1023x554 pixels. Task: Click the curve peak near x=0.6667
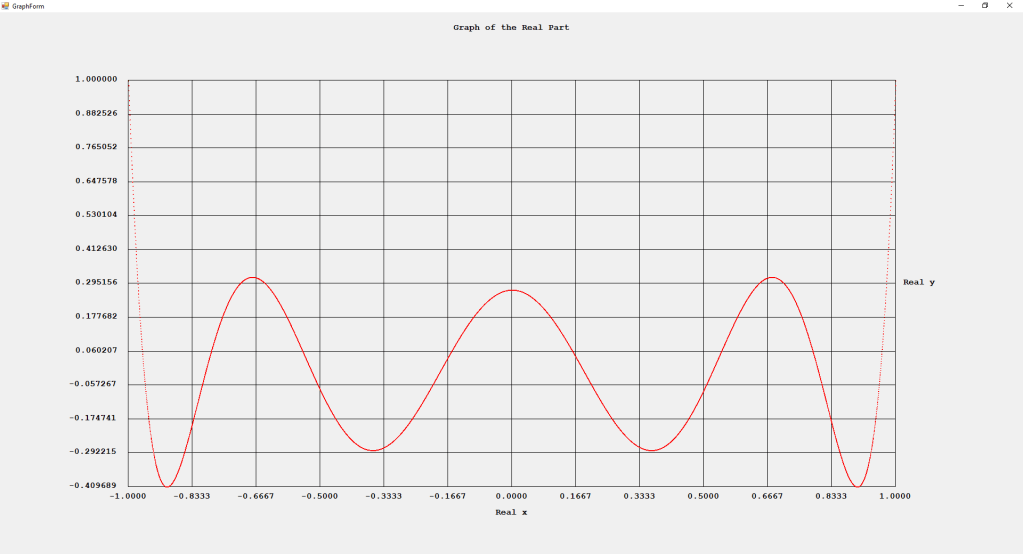pos(770,278)
